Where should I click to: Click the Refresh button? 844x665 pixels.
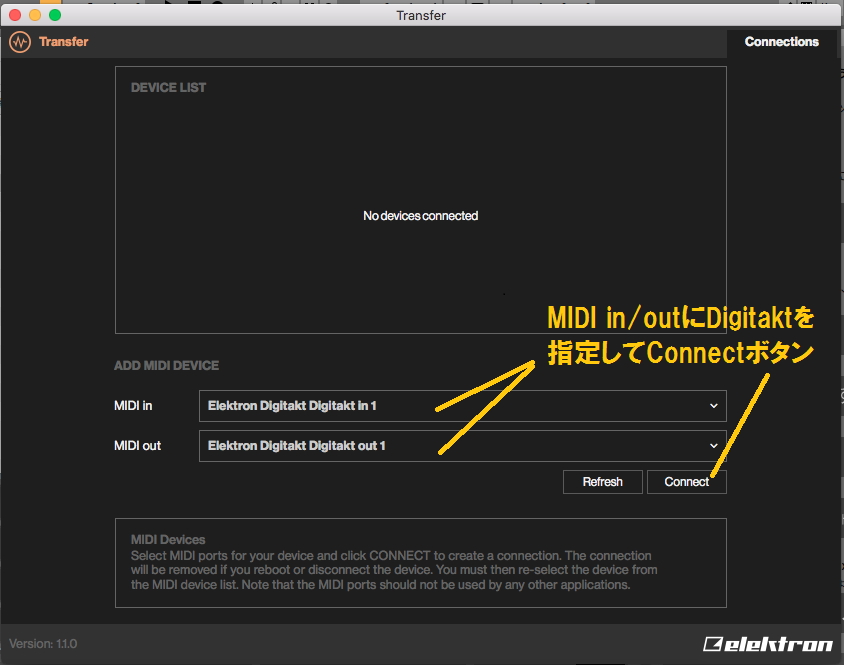602,482
